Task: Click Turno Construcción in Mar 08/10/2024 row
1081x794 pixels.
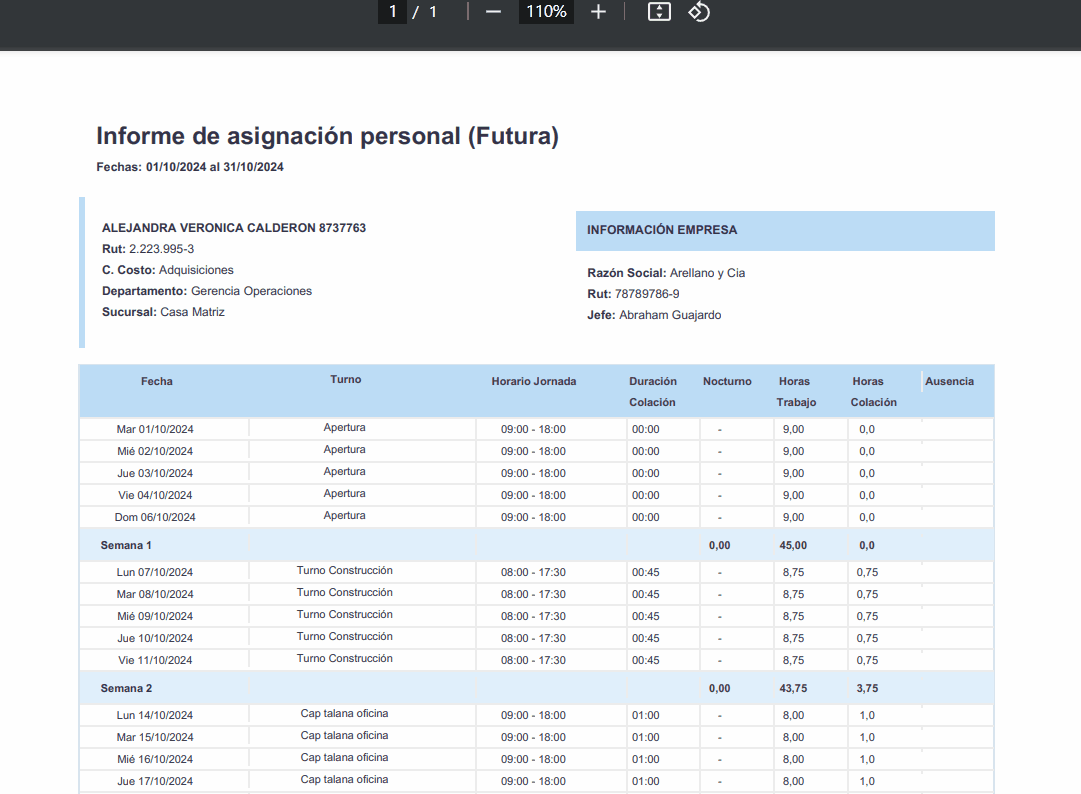Action: click(x=345, y=593)
